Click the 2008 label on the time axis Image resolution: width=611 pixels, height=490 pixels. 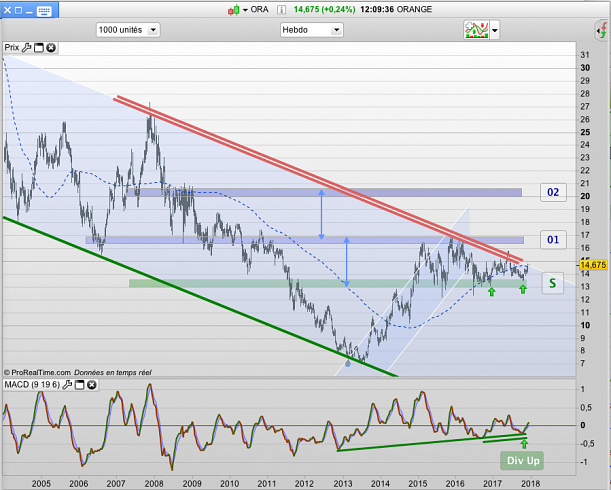154,484
